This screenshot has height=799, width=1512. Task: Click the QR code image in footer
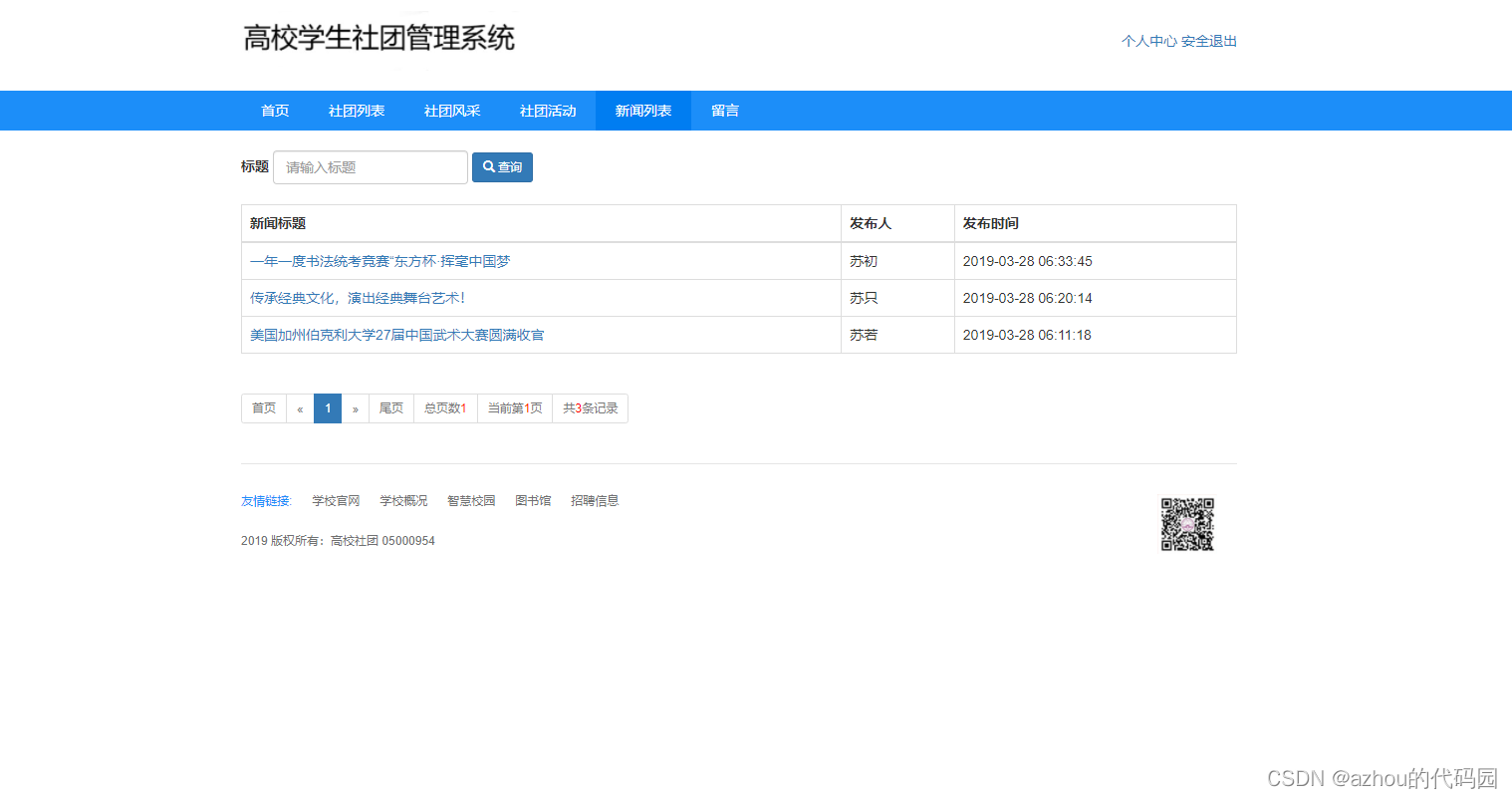coord(1187,524)
